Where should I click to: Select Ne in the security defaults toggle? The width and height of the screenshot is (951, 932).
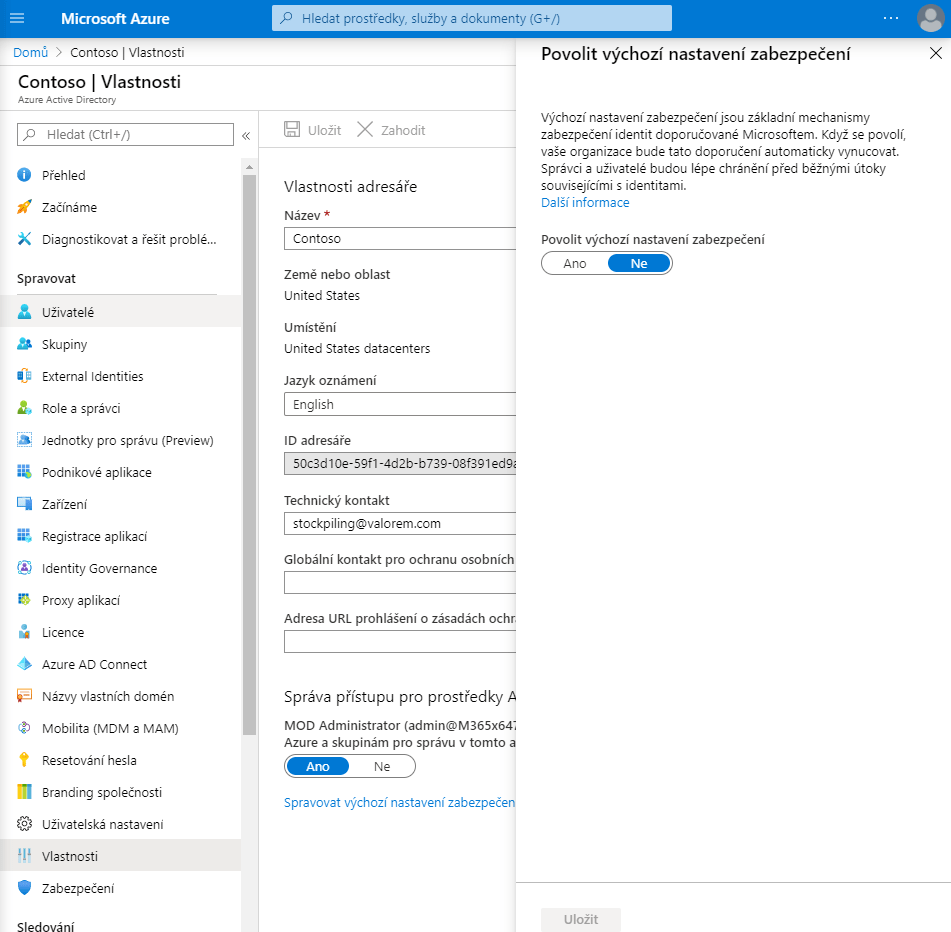pos(639,263)
